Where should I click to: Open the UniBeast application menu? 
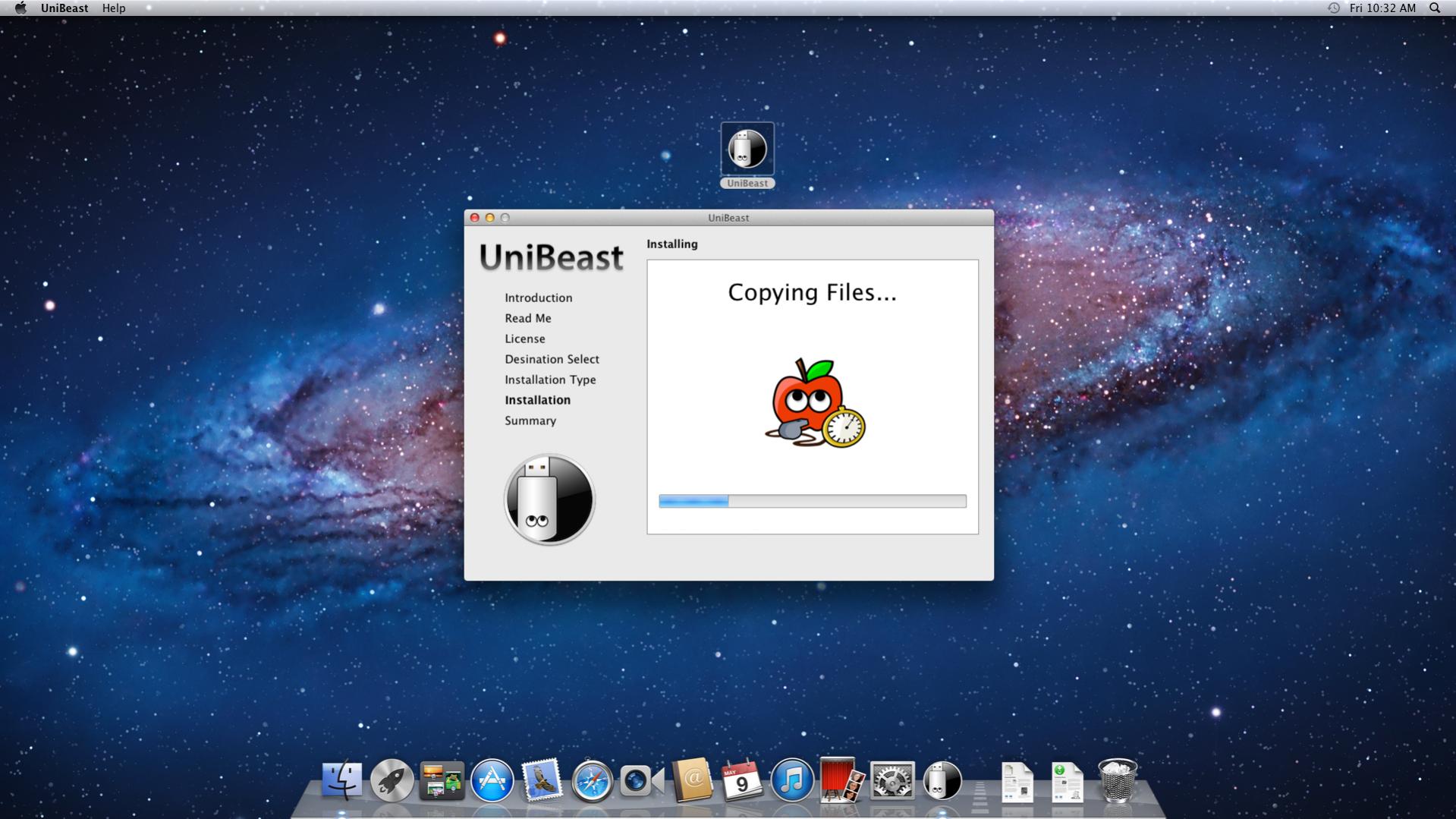click(x=64, y=8)
